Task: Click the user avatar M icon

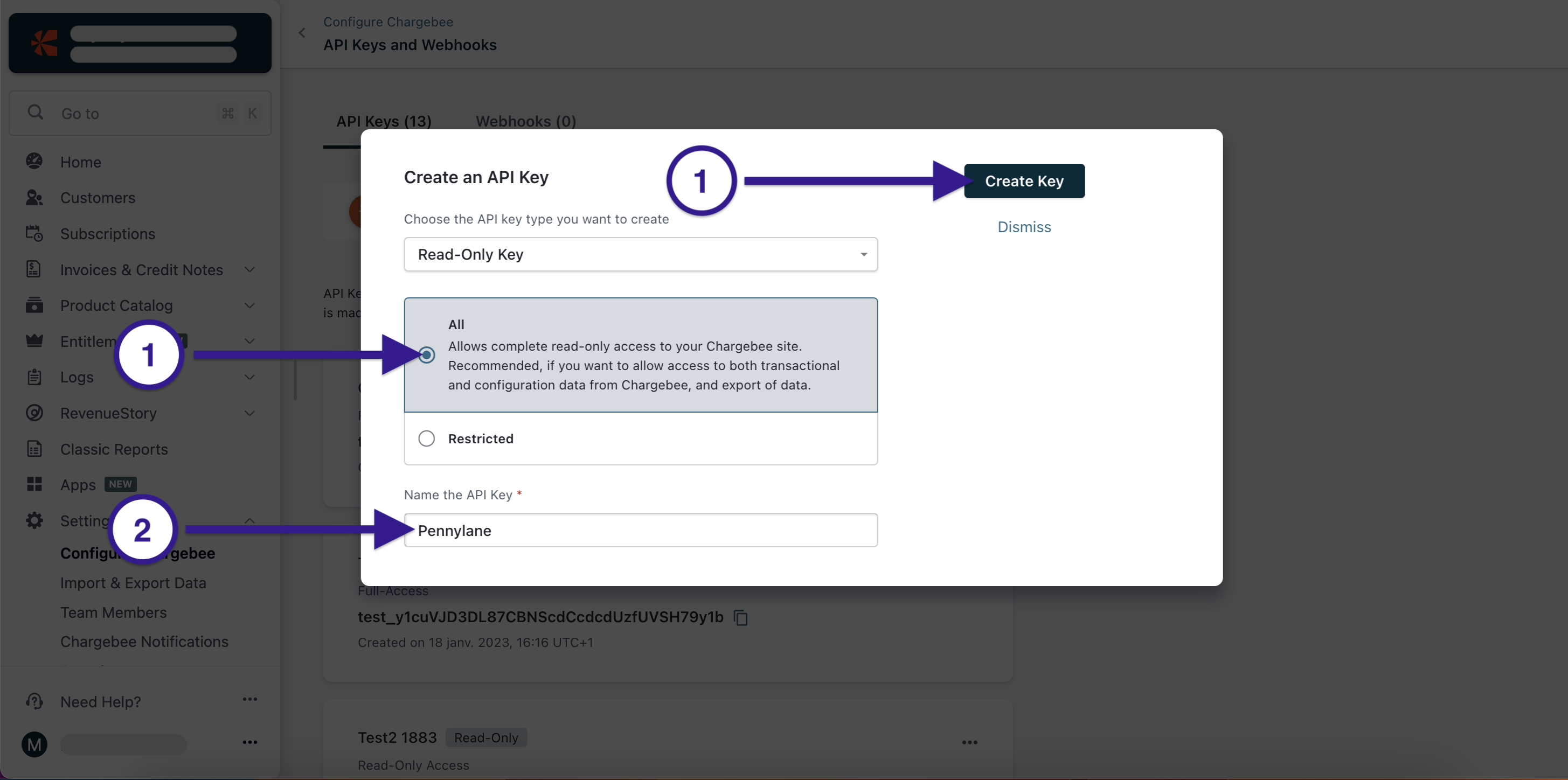Action: coord(34,744)
